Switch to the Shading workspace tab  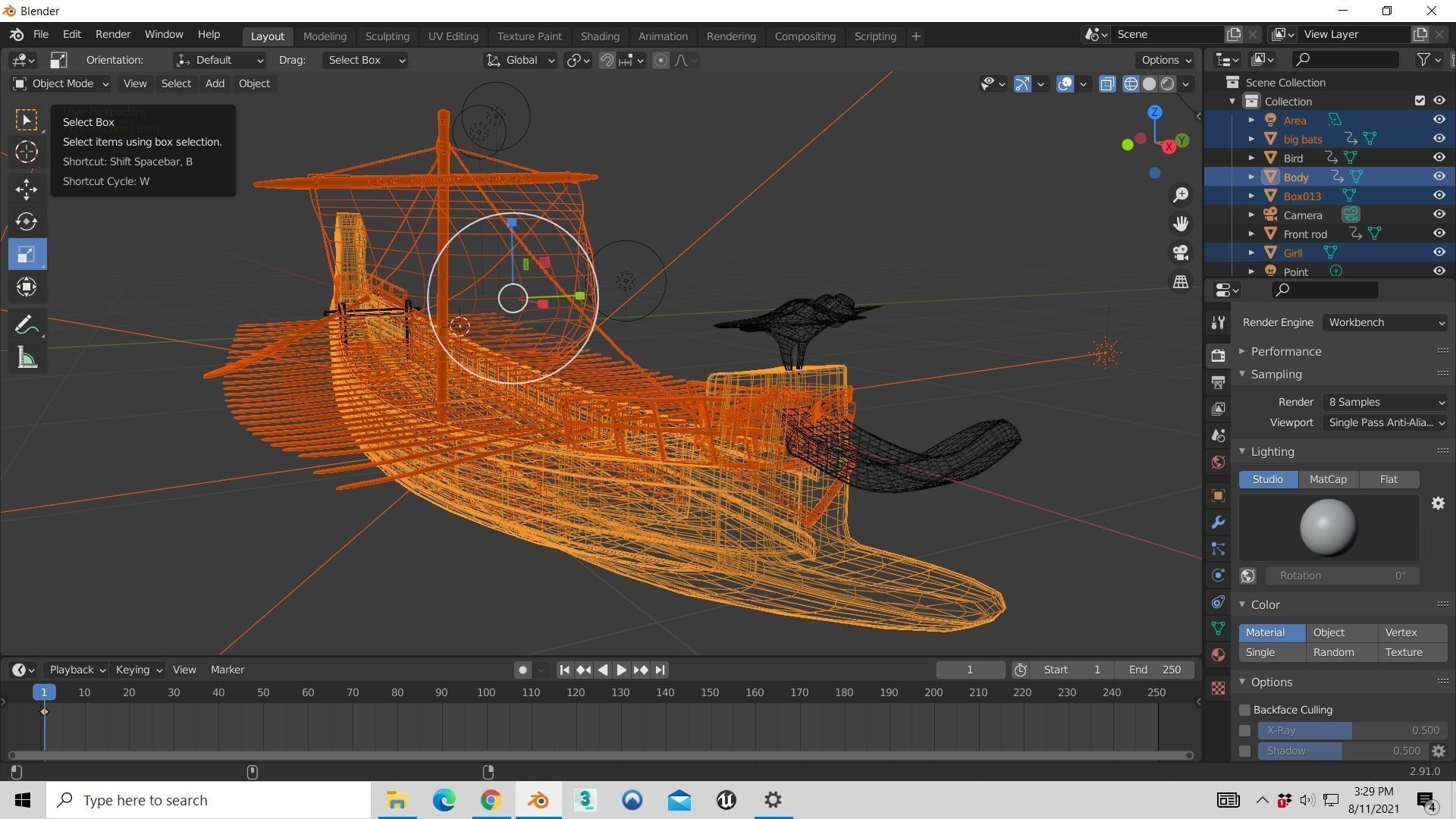click(x=600, y=36)
